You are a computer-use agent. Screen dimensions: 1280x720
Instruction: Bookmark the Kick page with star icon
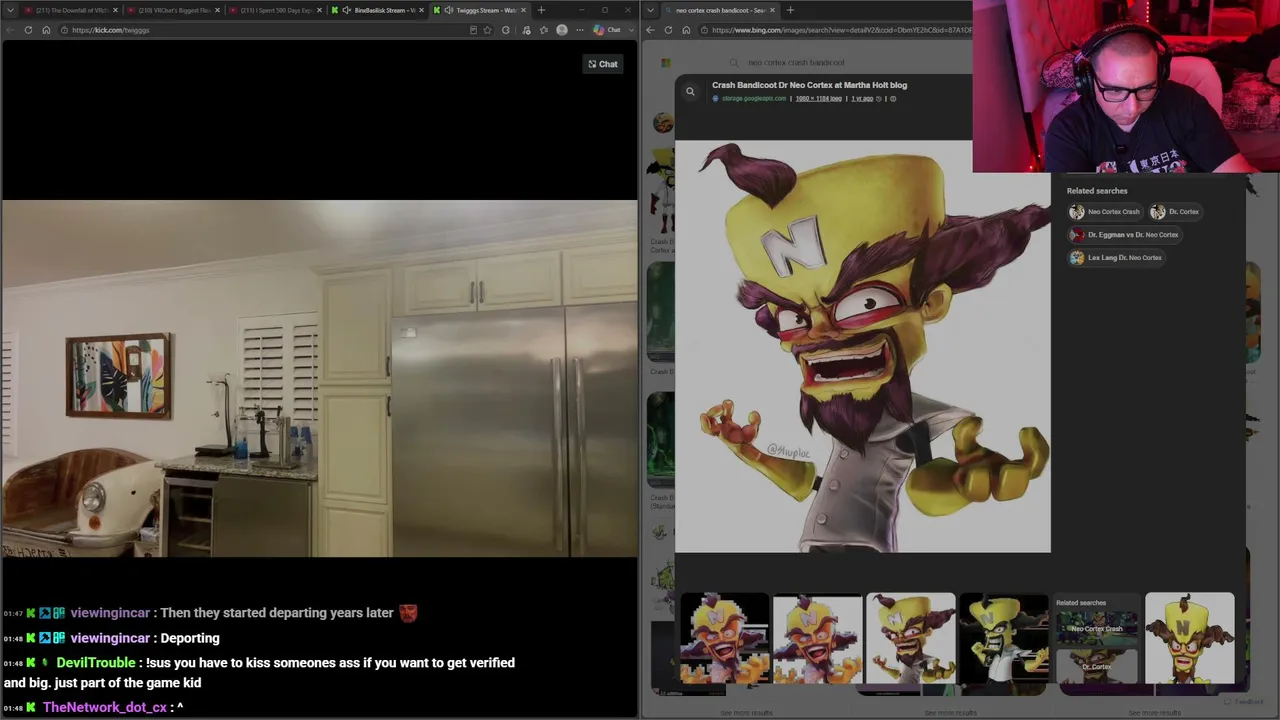click(487, 30)
